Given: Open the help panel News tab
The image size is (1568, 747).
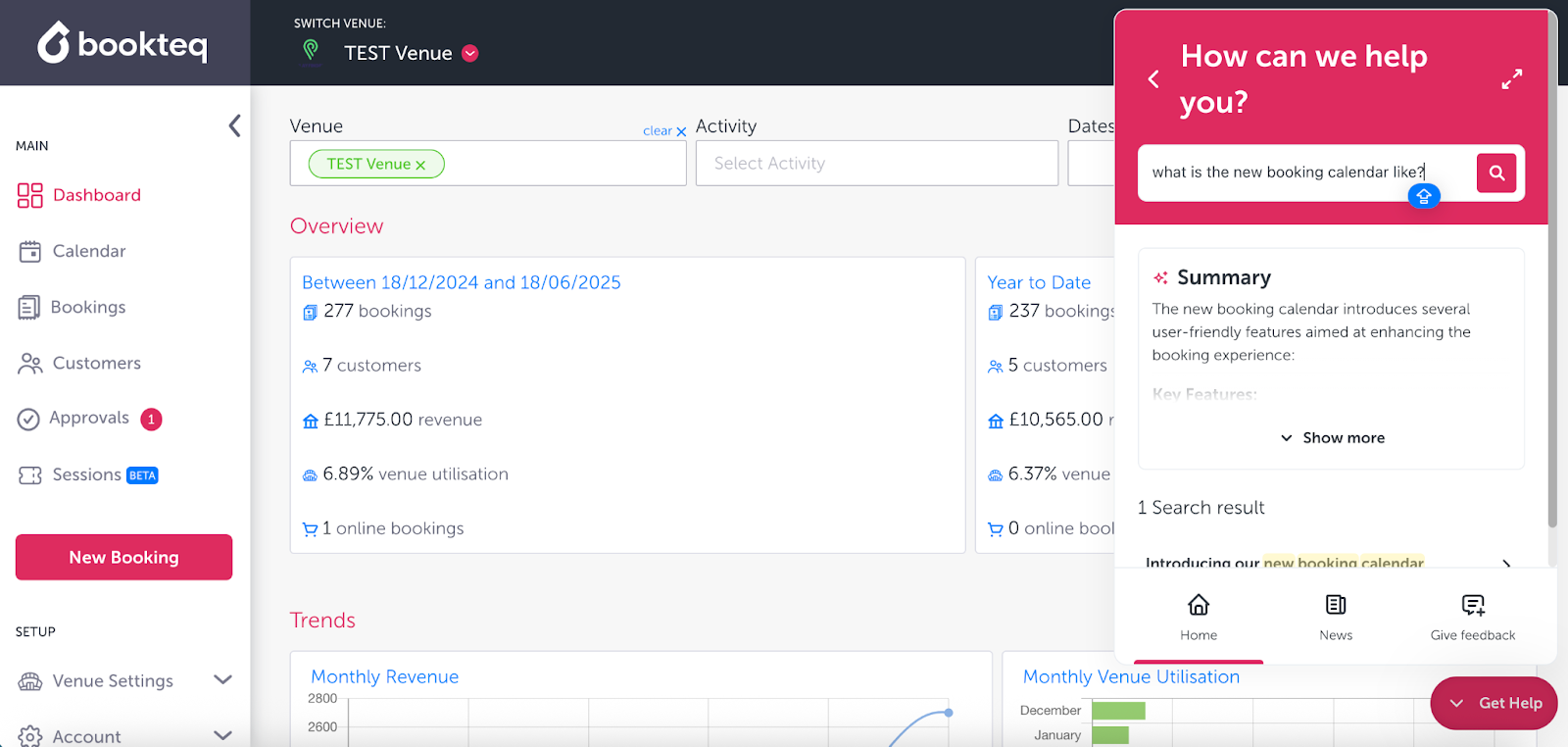Looking at the screenshot, I should pyautogui.click(x=1336, y=618).
